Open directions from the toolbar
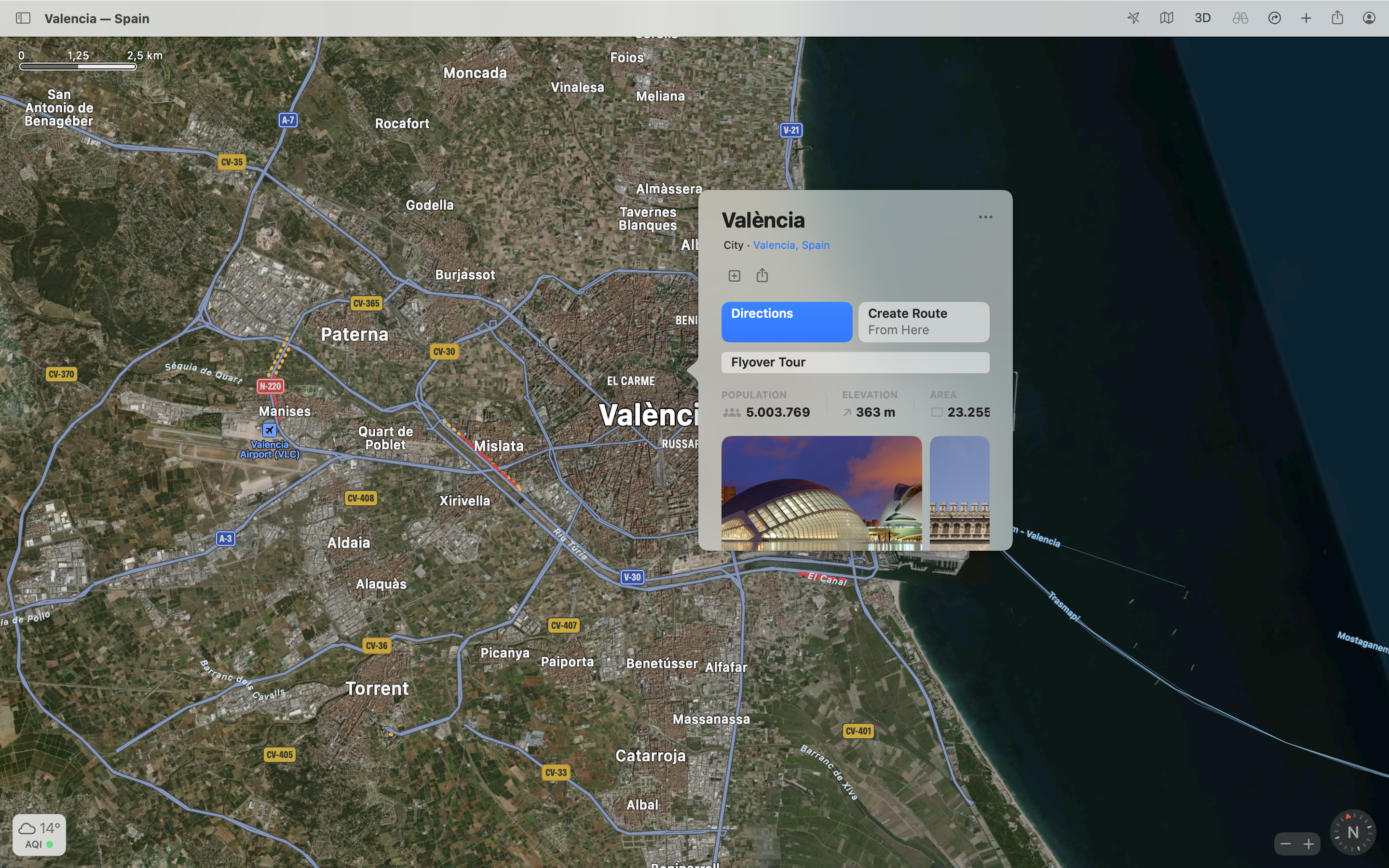The width and height of the screenshot is (1389, 868). pos(1274,18)
